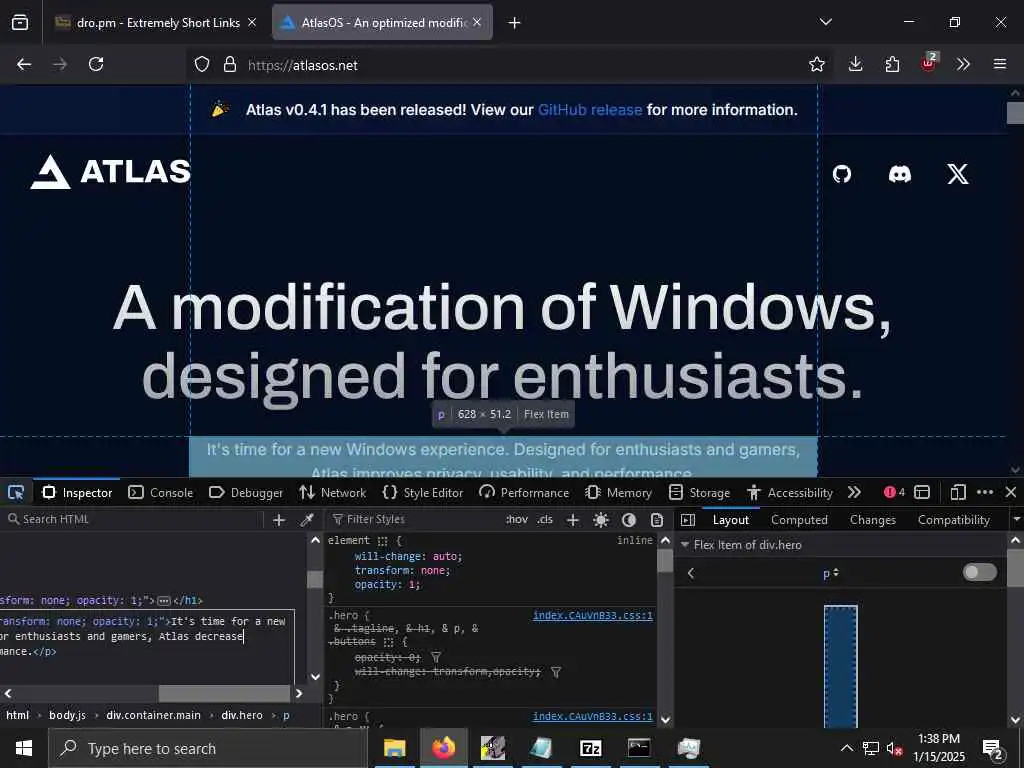Show hidden icons in the system tray
This screenshot has width=1024, height=768.
tap(846, 748)
